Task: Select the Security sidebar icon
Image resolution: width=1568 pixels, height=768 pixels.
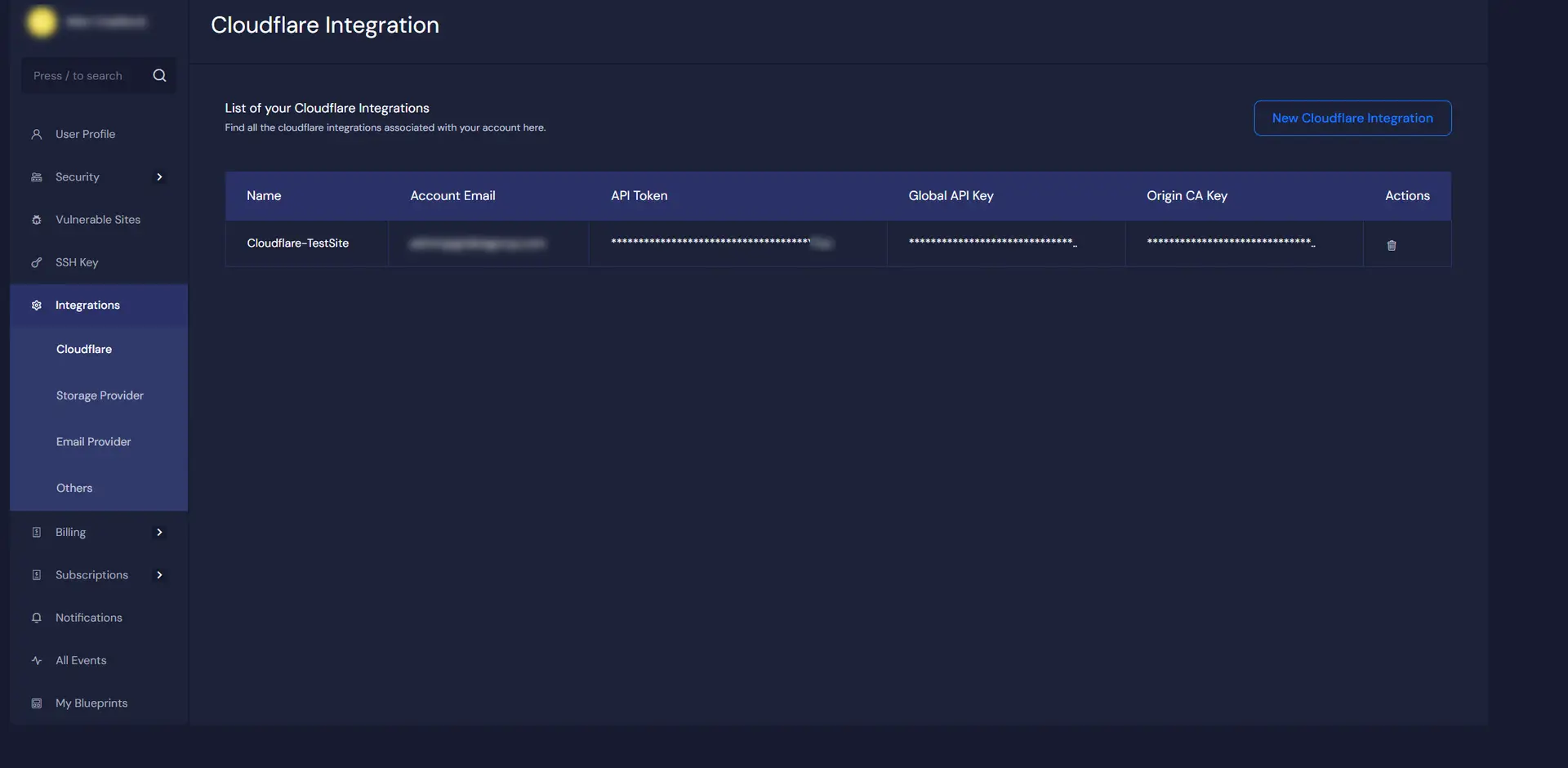Action: point(36,176)
